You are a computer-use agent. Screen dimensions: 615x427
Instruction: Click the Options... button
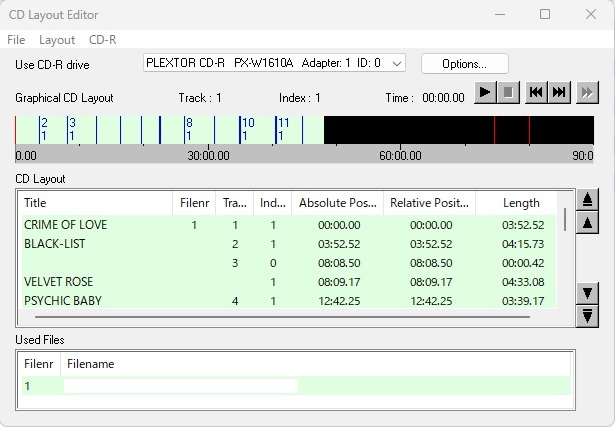464,63
